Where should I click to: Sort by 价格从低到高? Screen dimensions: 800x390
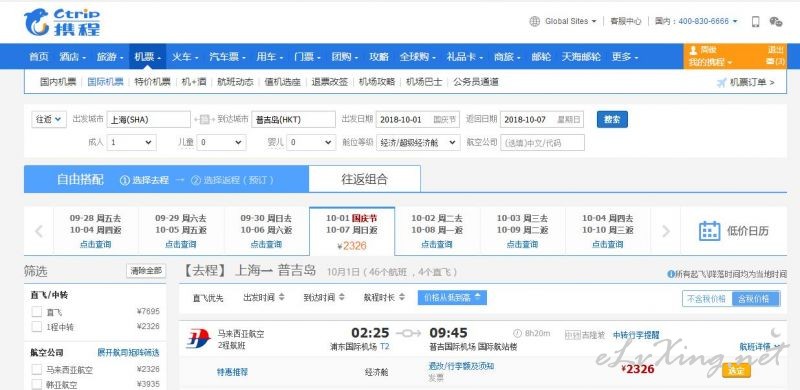452,298
